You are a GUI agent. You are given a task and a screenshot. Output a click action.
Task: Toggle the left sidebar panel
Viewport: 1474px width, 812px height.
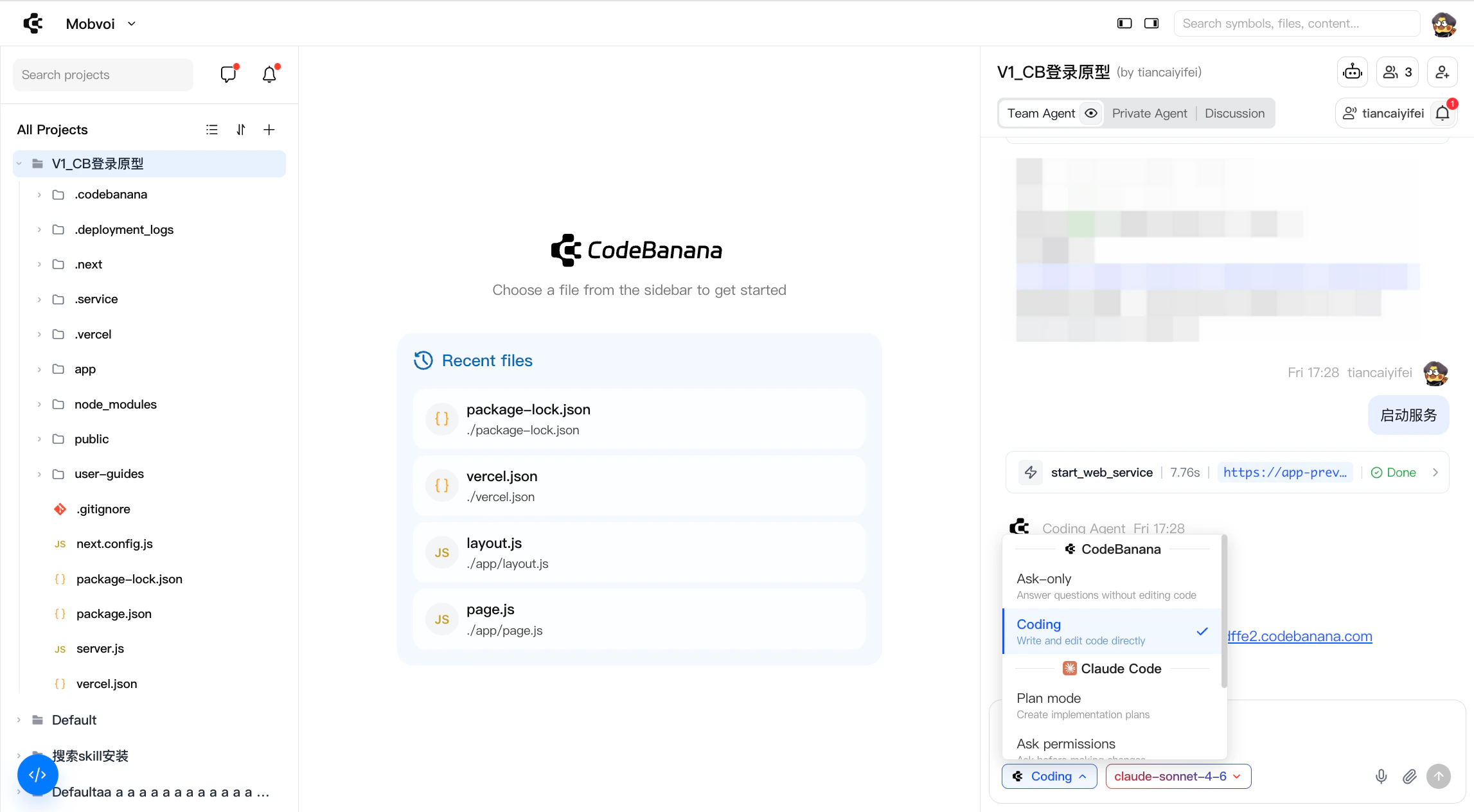tap(1124, 24)
